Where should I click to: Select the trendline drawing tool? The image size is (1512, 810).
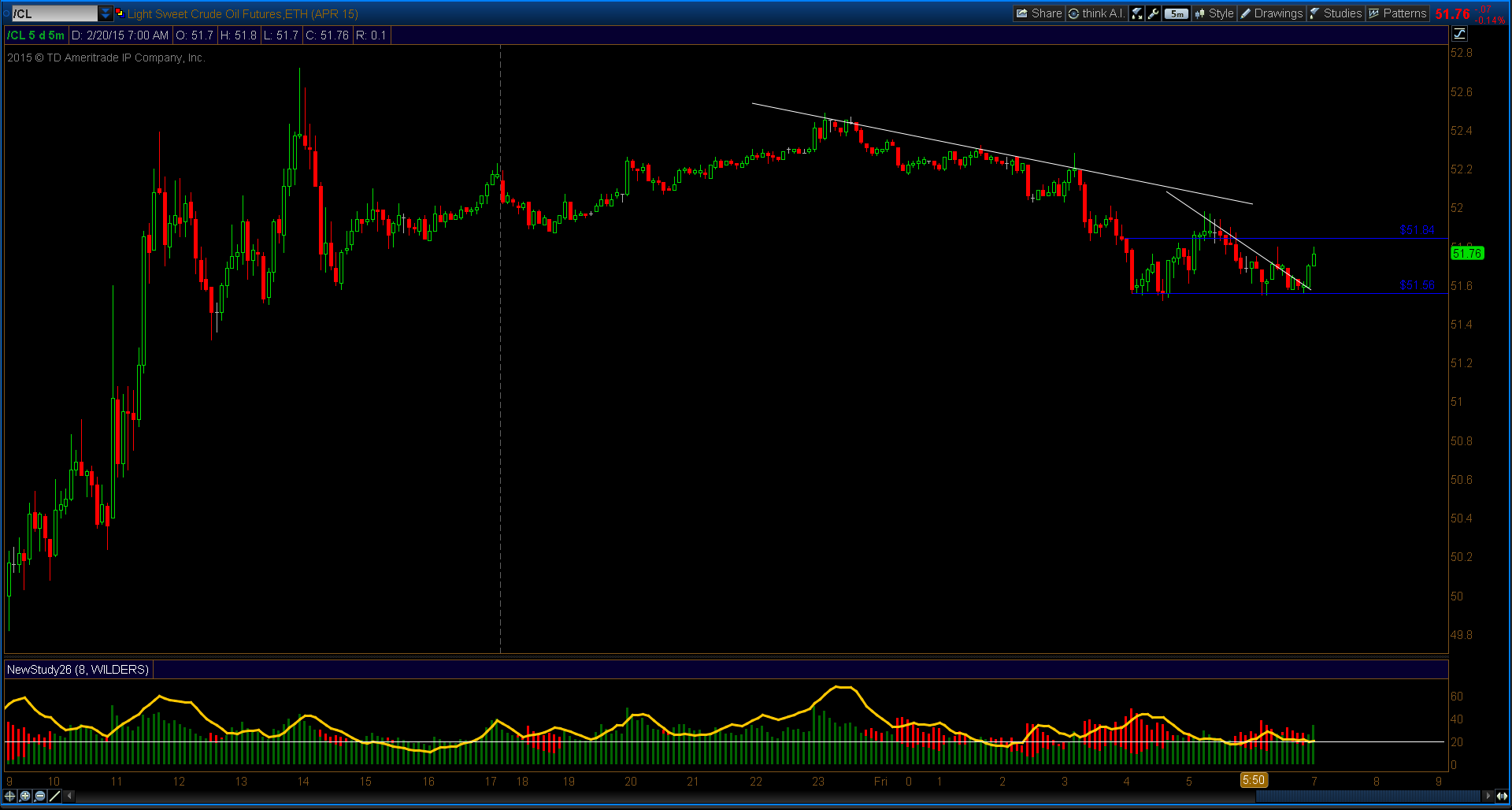[55, 796]
